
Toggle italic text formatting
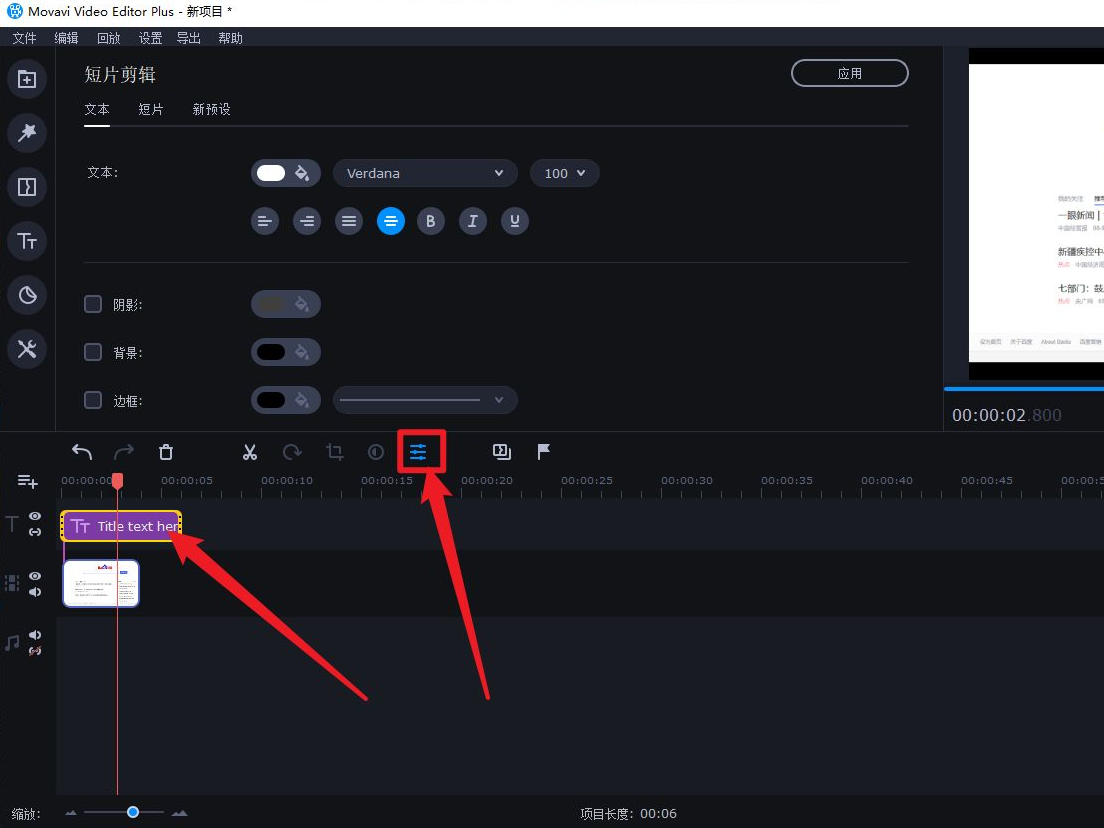tap(473, 221)
